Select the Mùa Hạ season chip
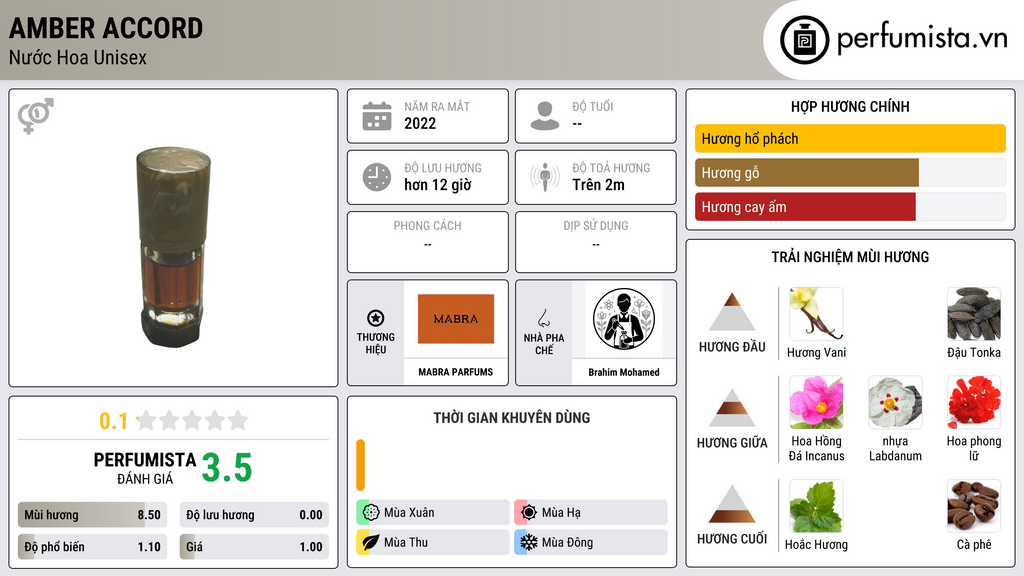Image resolution: width=1024 pixels, height=576 pixels. 591,512
